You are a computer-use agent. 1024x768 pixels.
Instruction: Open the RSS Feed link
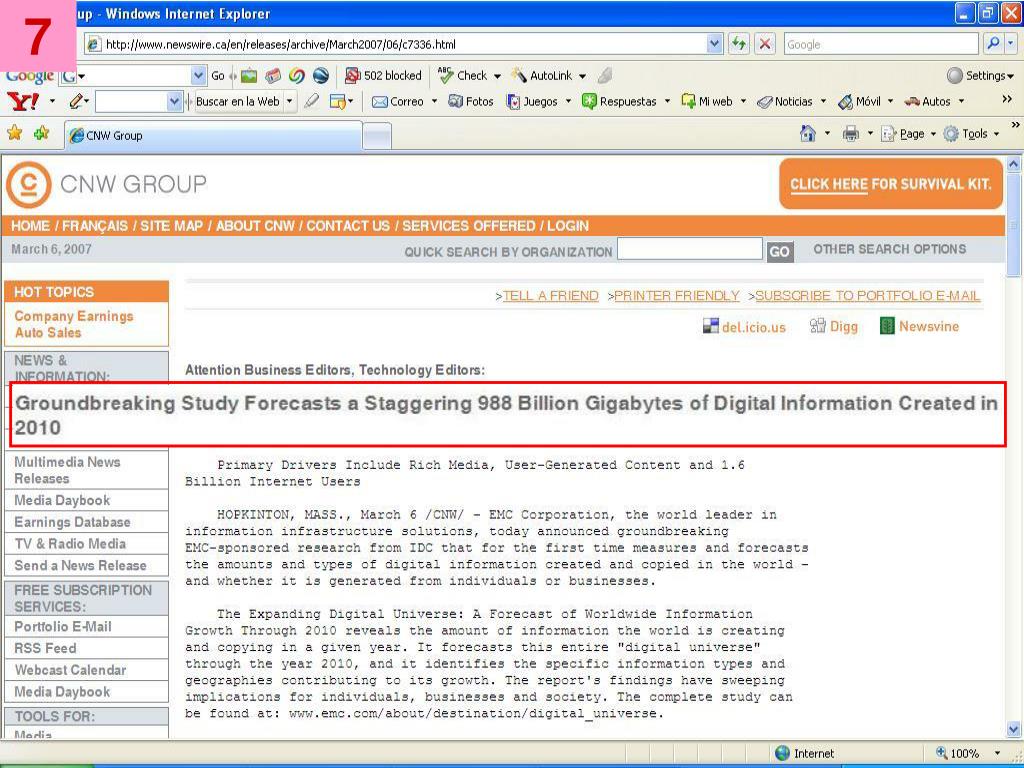[45, 648]
